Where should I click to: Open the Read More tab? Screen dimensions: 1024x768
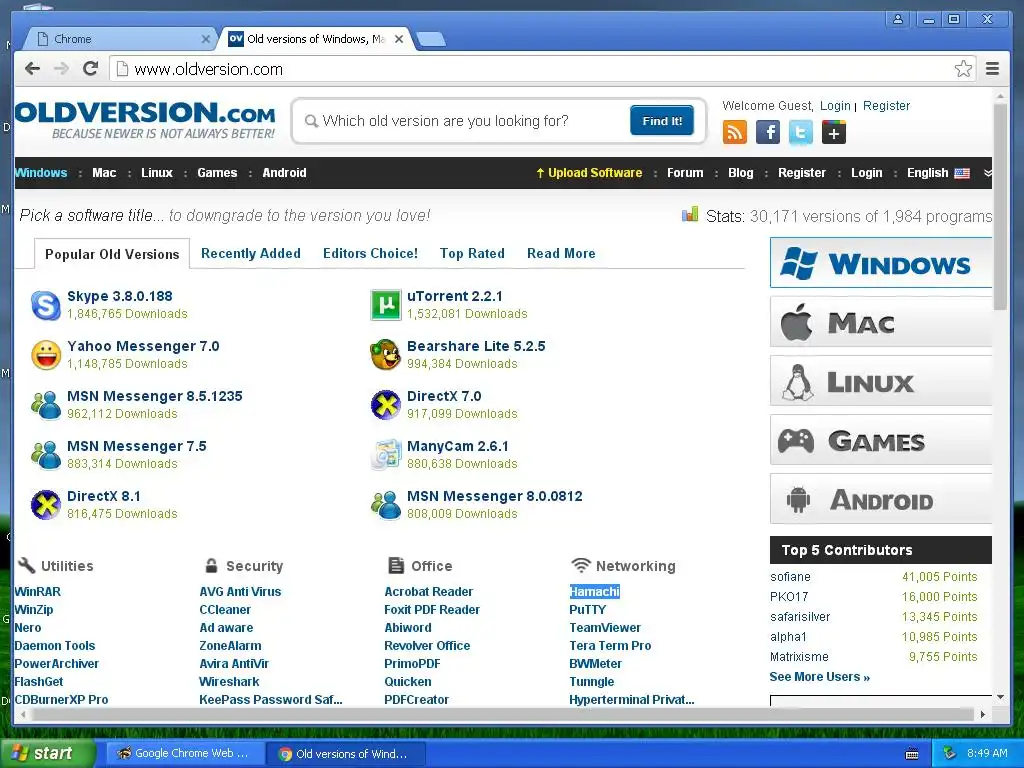click(x=561, y=253)
